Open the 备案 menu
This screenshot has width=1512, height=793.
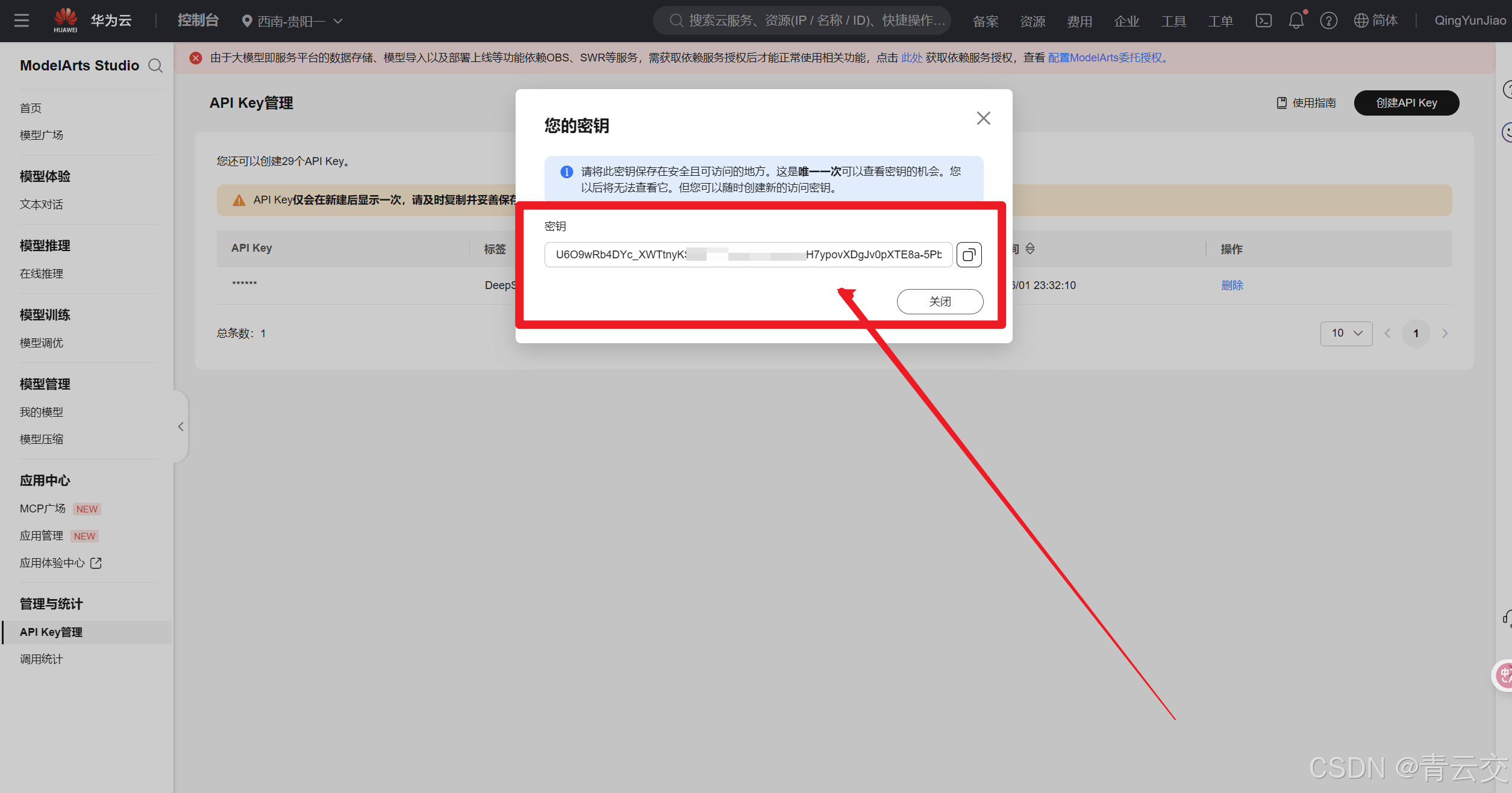(x=986, y=21)
